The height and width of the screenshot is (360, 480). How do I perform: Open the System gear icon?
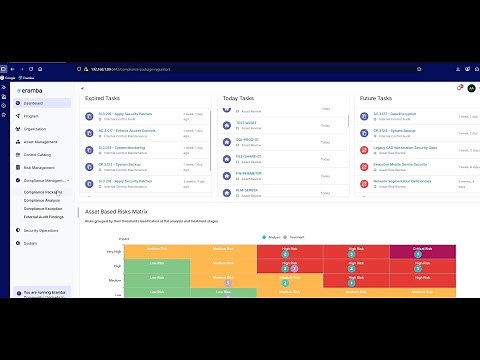click(18, 243)
